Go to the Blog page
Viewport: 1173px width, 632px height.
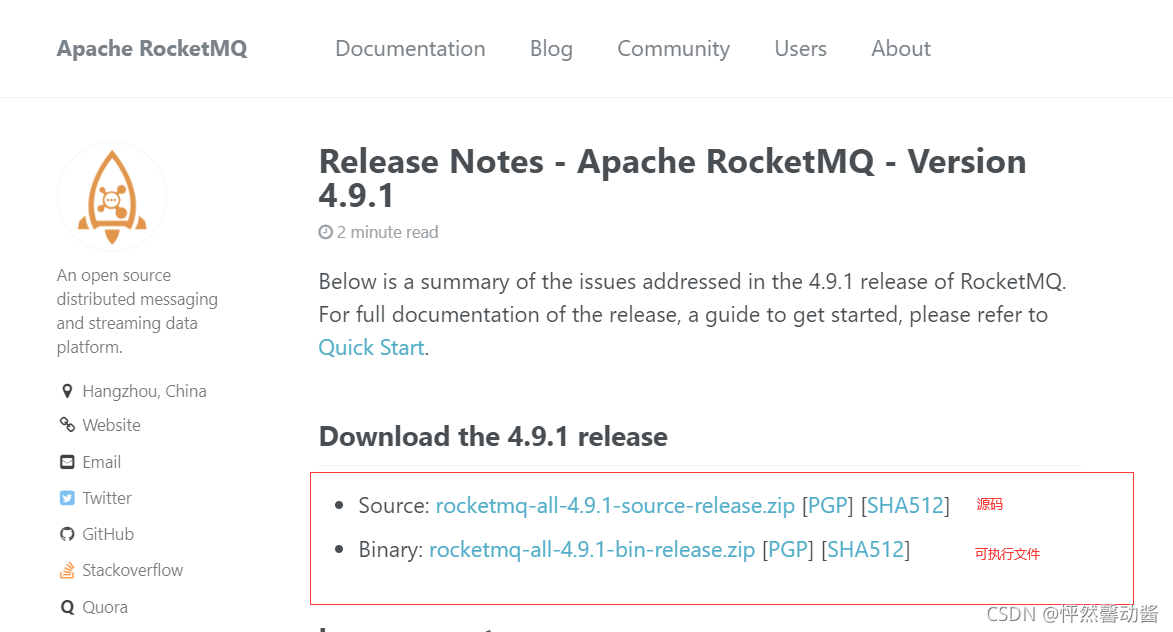551,49
